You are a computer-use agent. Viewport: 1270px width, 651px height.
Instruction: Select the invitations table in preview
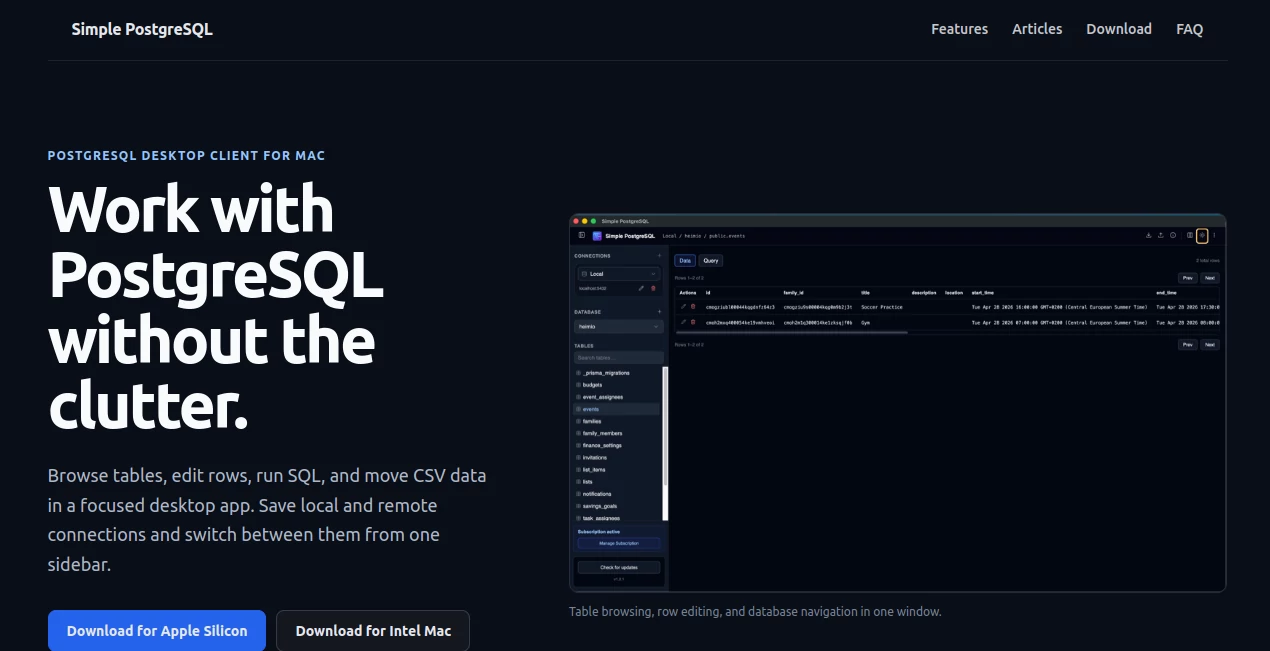[x=616, y=457]
